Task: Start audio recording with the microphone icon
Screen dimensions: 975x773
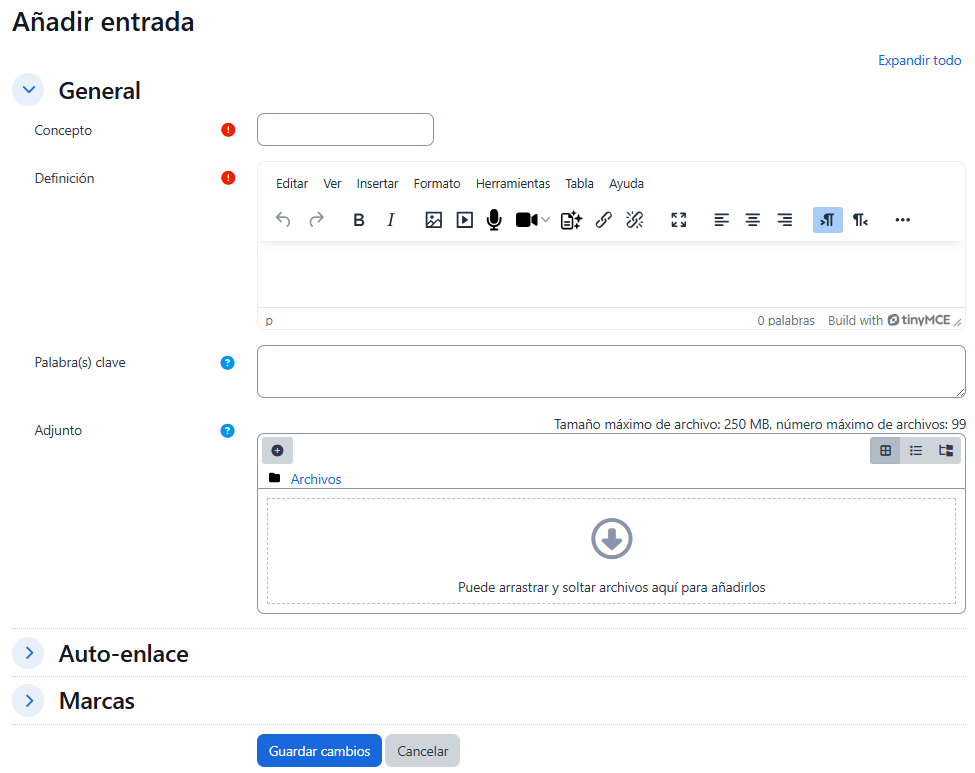Action: coord(494,220)
